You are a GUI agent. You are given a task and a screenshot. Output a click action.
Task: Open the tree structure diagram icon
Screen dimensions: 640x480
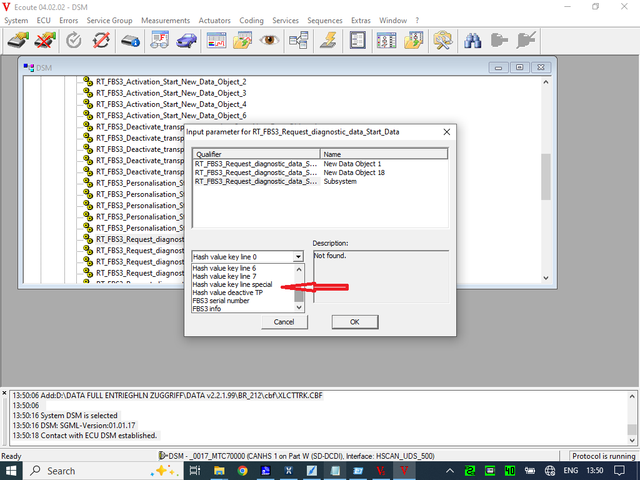coord(298,40)
